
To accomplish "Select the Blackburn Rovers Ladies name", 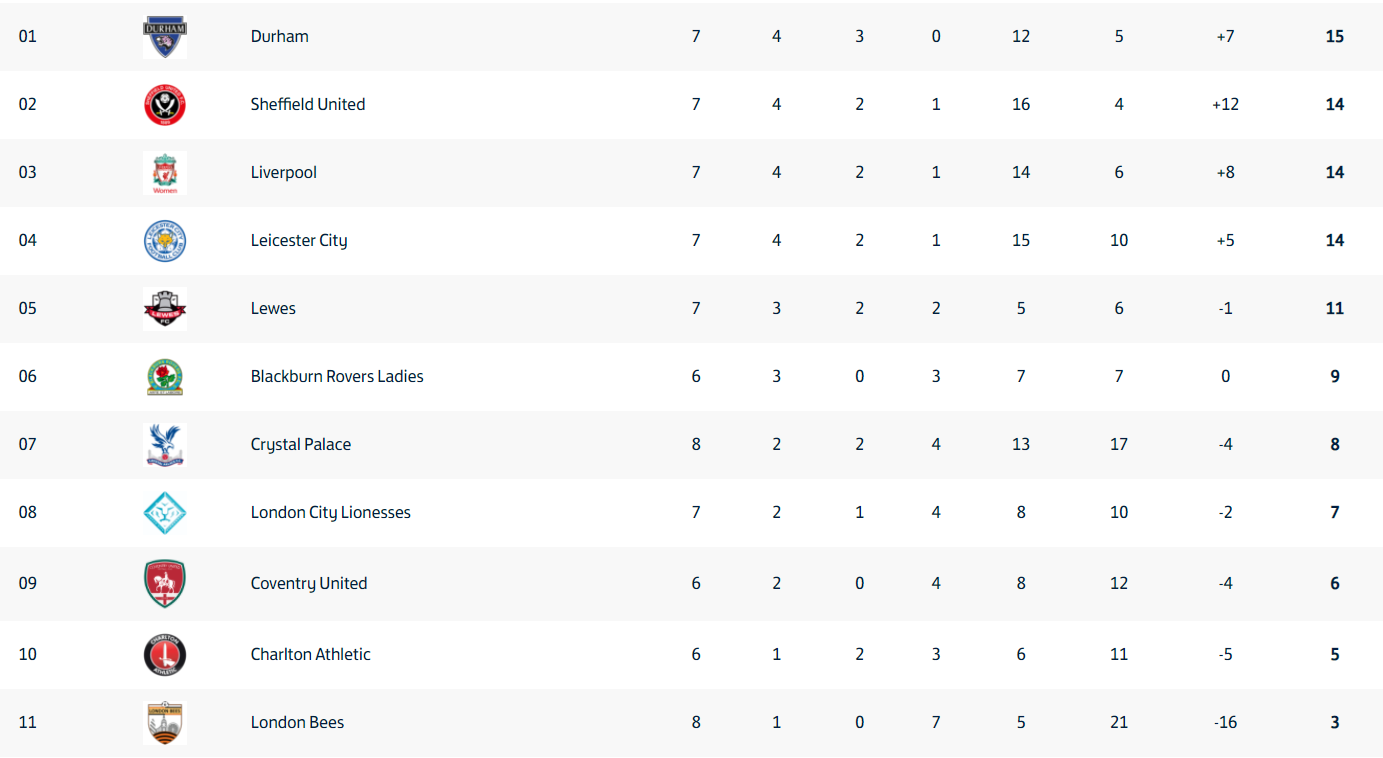I will coord(337,376).
